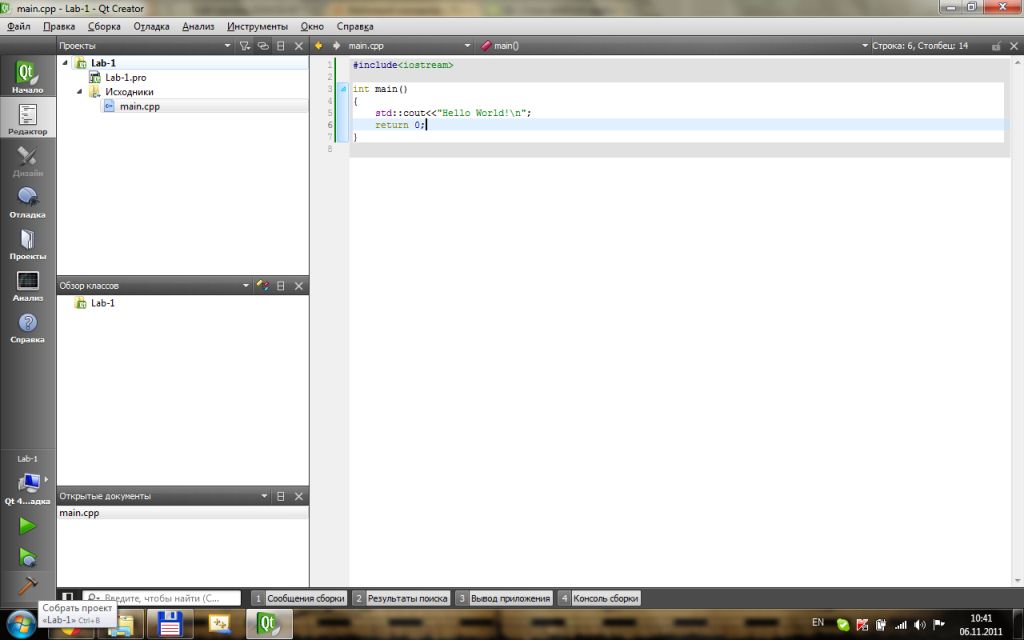This screenshot has width=1024, height=640.
Task: Click the EN language indicator
Action: point(818,622)
